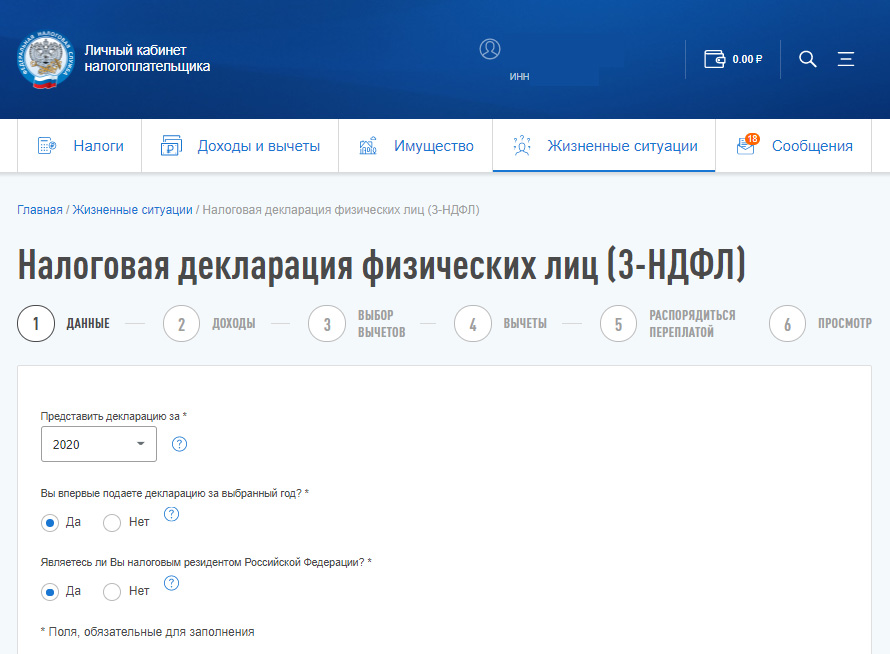Click the Сообщения envelope icon with badge

coord(747,145)
